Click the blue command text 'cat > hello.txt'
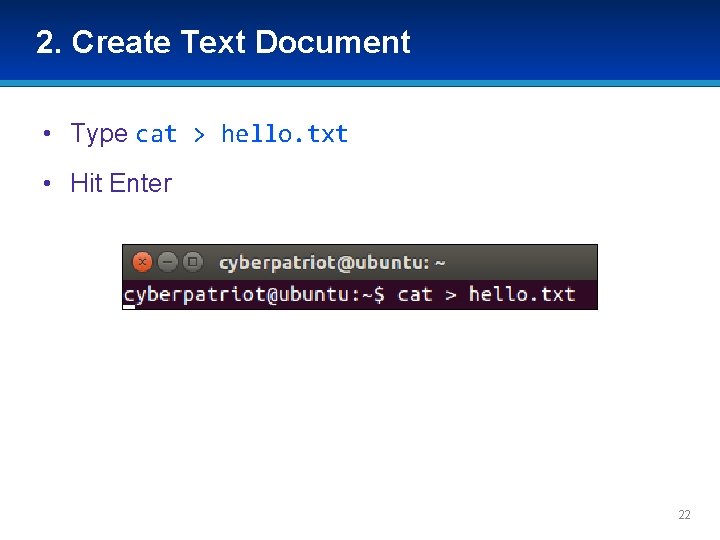720x540 pixels. coord(242,134)
